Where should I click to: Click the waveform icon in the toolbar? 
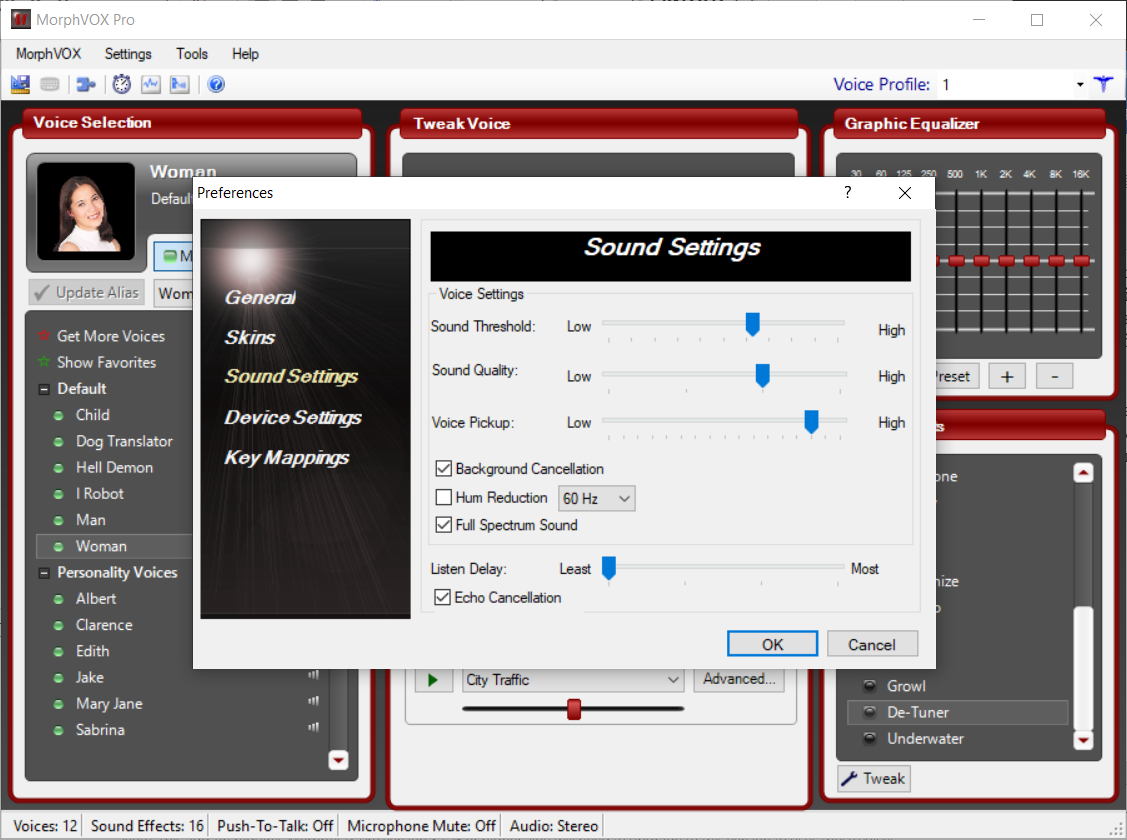click(150, 85)
